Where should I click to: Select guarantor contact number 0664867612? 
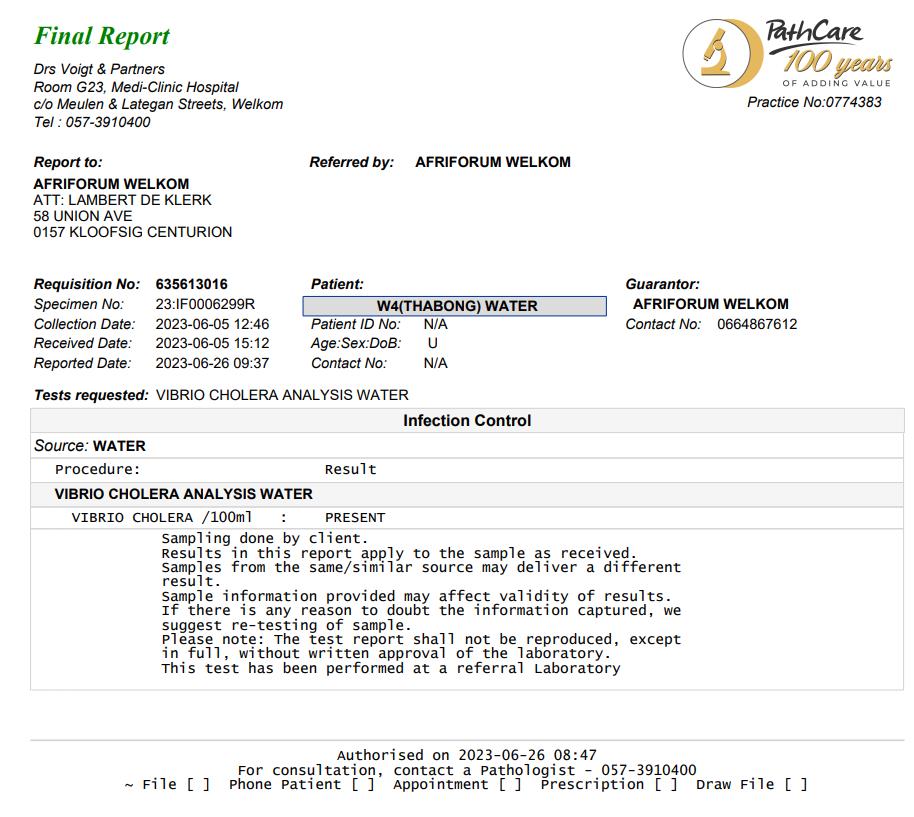pos(757,324)
